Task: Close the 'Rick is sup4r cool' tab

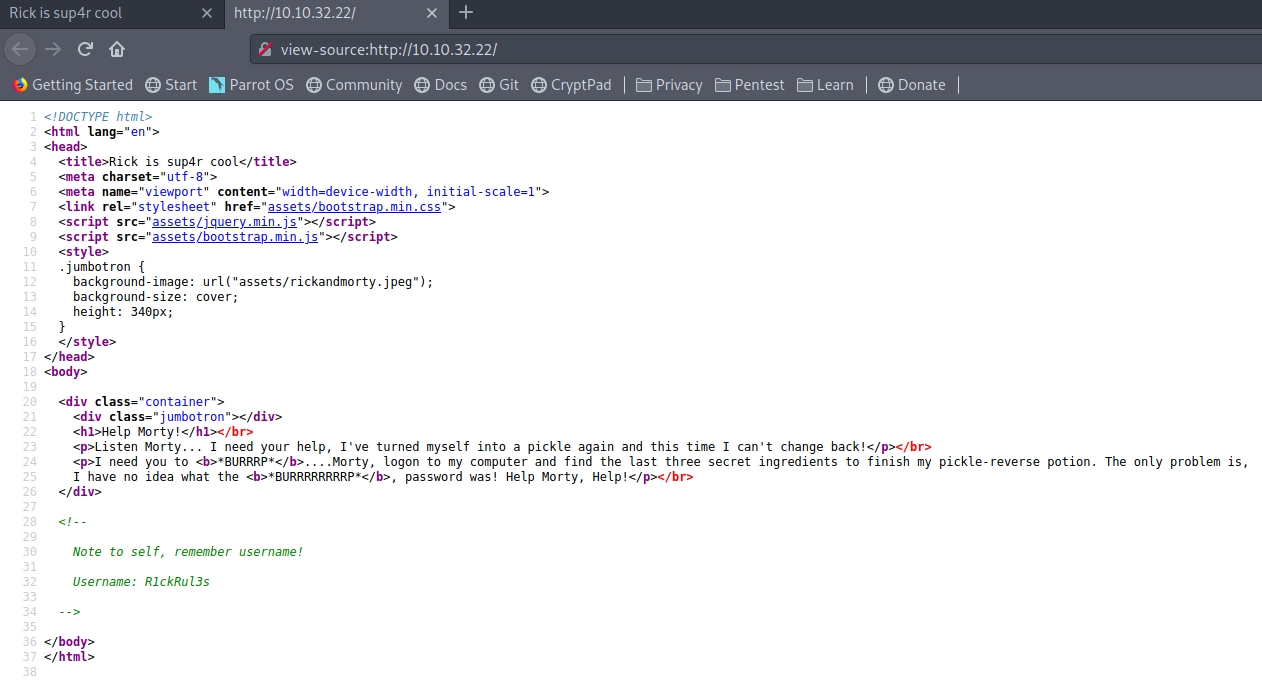Action: [x=207, y=13]
